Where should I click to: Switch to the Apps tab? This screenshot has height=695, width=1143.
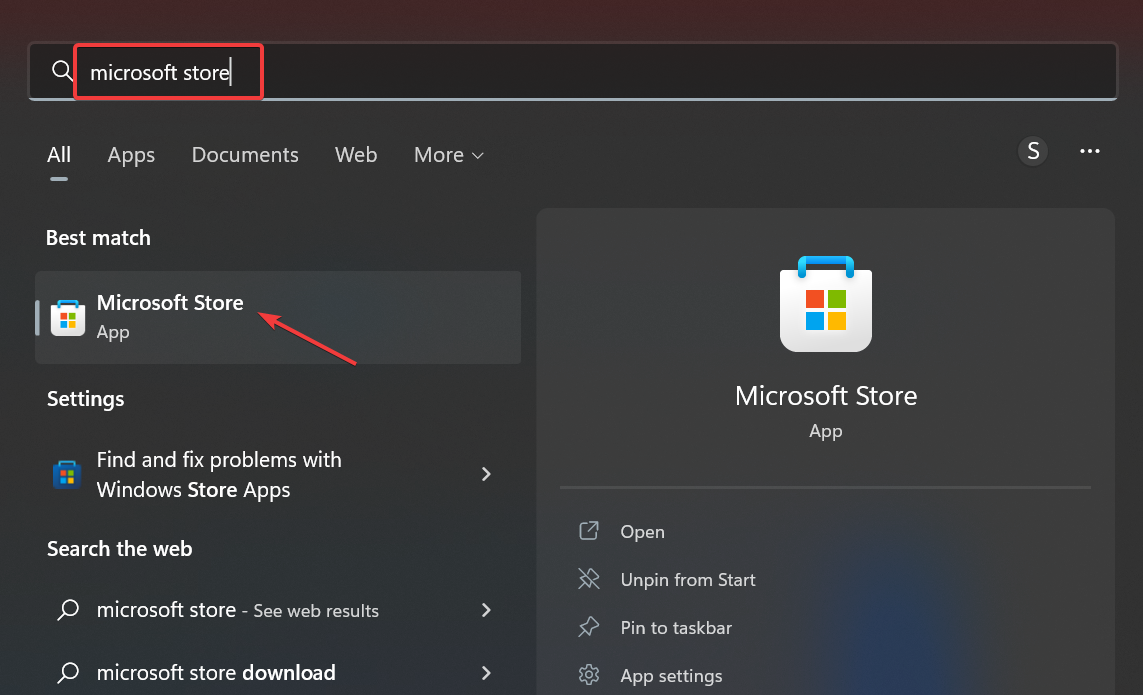(x=131, y=155)
